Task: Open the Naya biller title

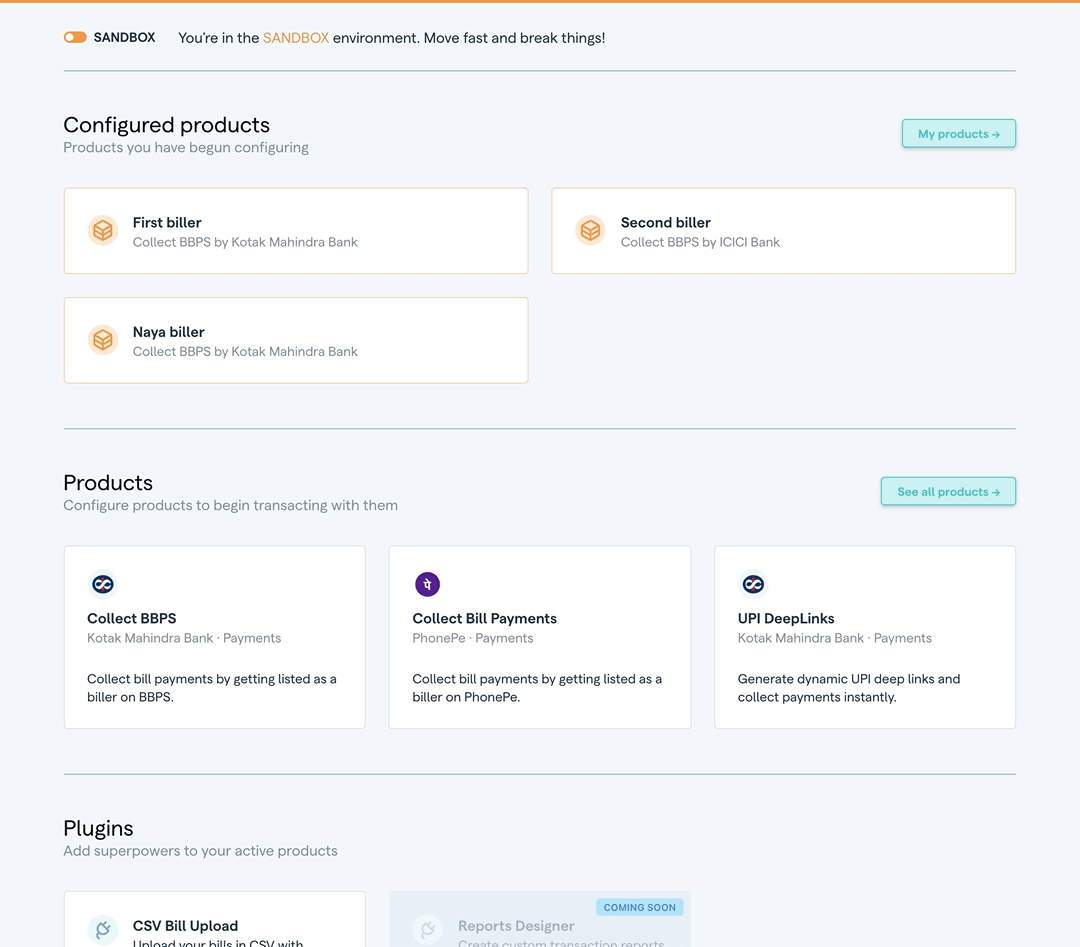Action: (168, 332)
